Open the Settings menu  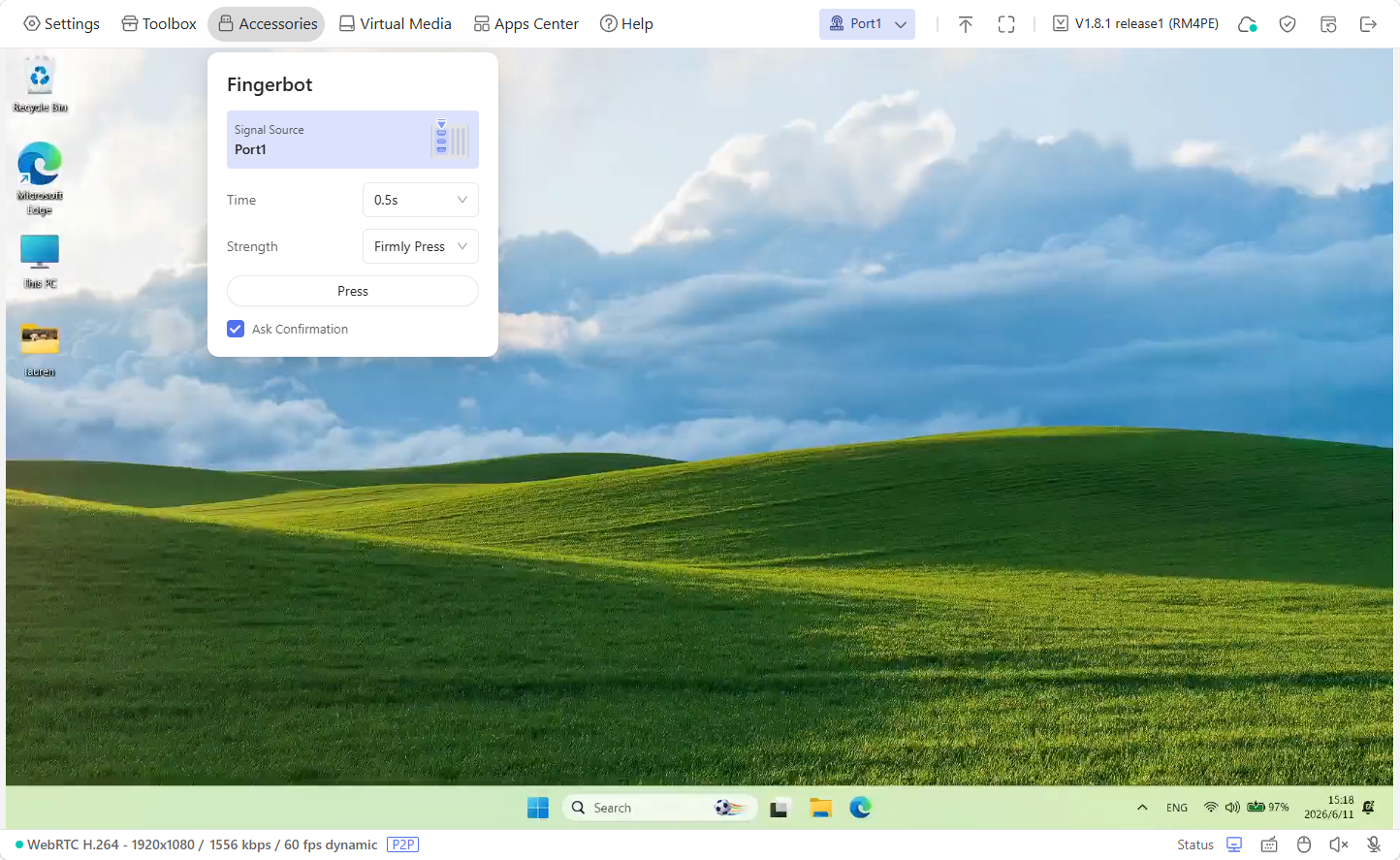pyautogui.click(x=61, y=23)
